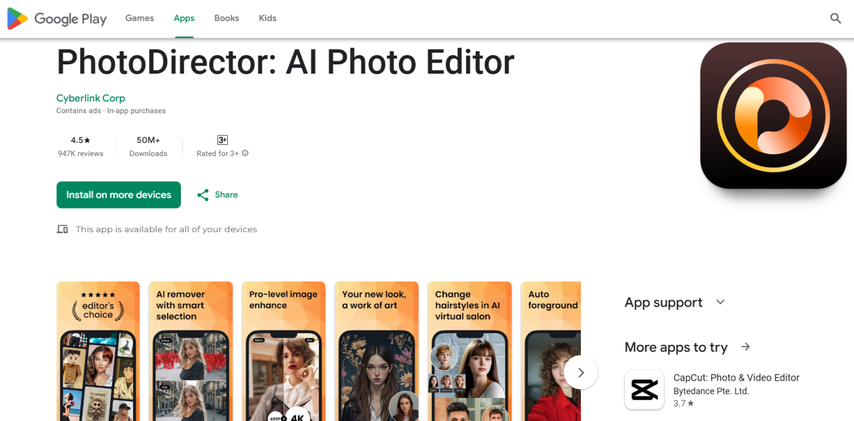Screen dimensions: 854x421
Task: Click the devices icon beside availability text
Action: pyautogui.click(x=63, y=229)
